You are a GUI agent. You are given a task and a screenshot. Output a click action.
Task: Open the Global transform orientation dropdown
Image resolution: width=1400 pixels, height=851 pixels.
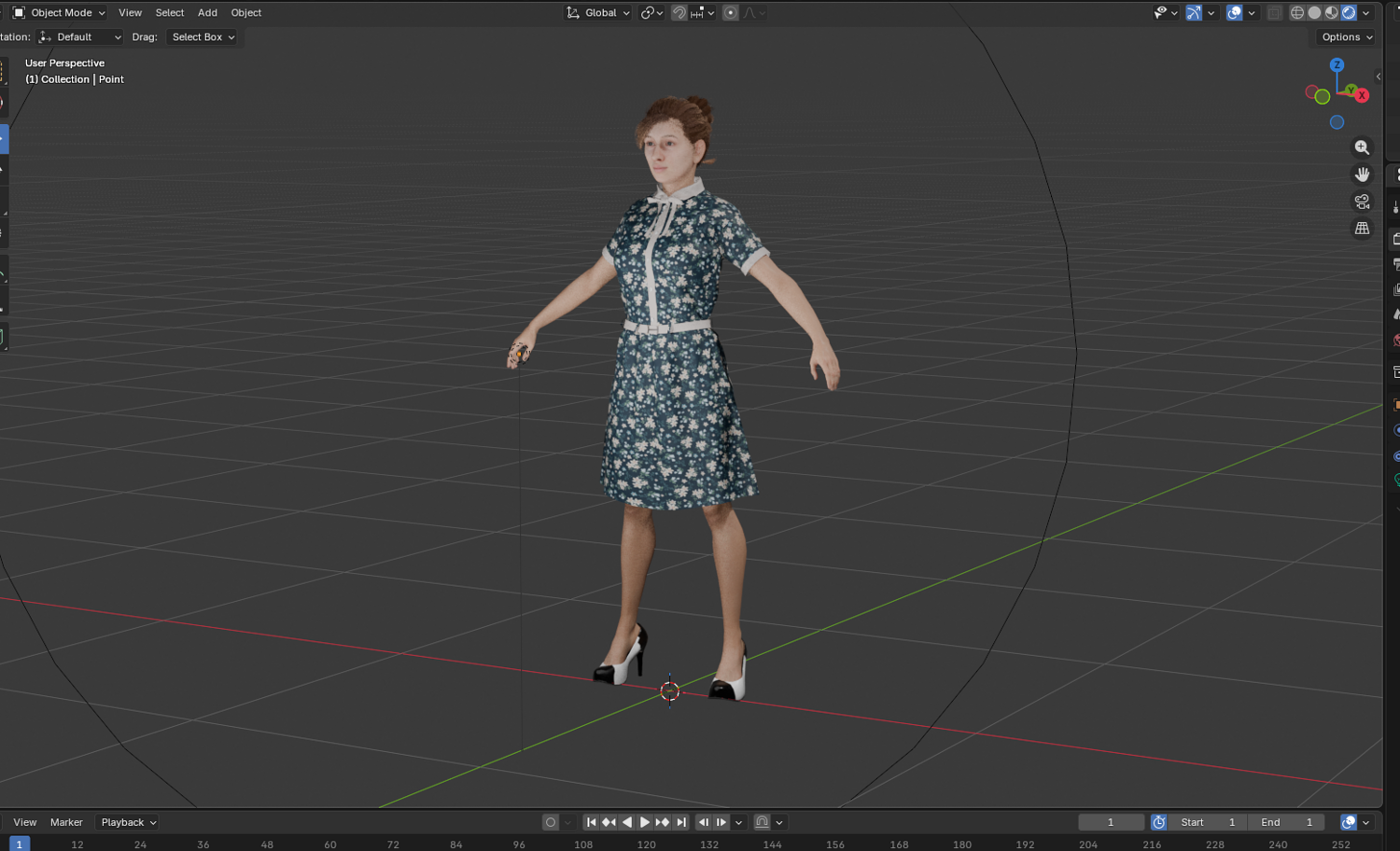pos(598,13)
